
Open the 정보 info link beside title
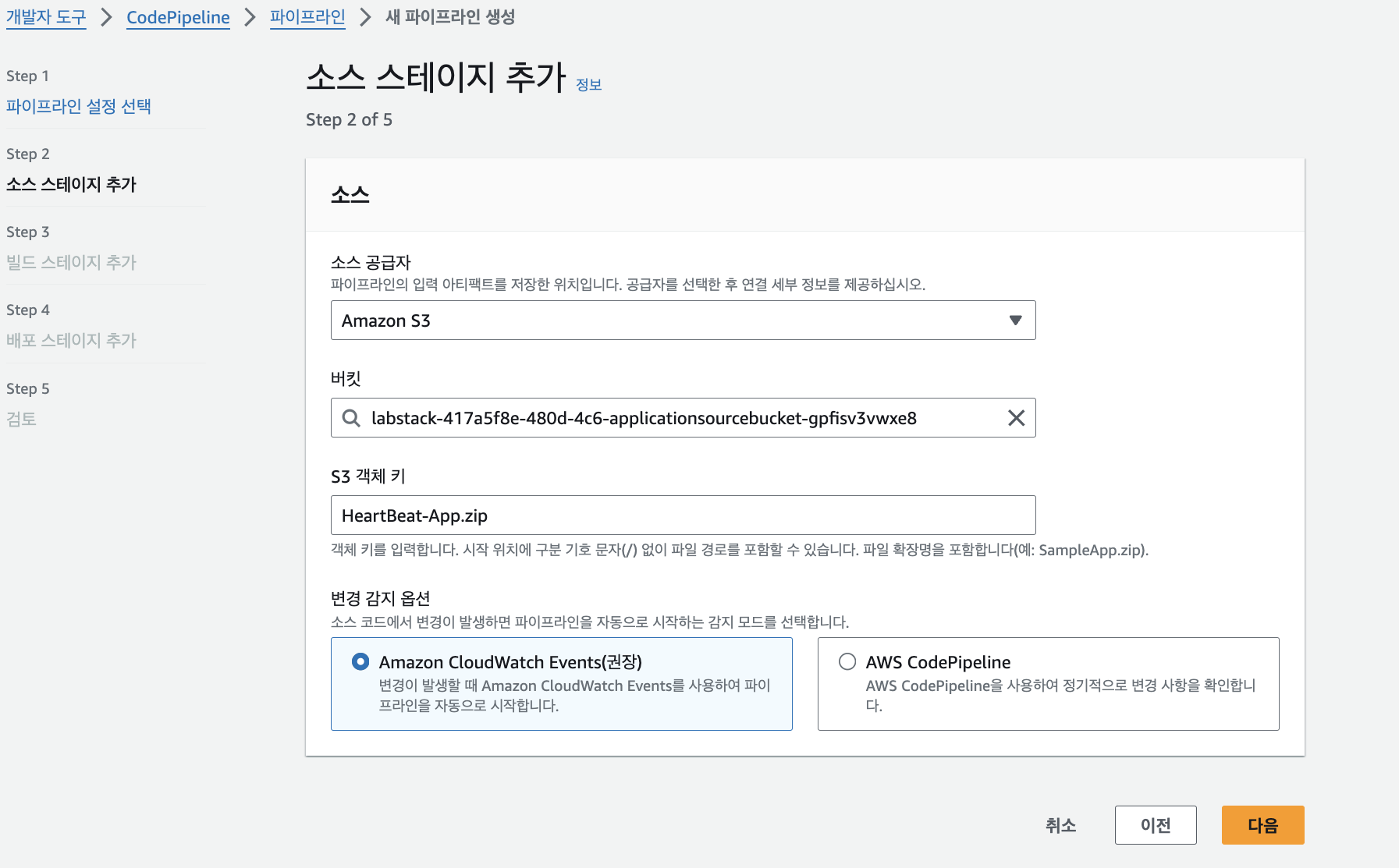pos(589,84)
